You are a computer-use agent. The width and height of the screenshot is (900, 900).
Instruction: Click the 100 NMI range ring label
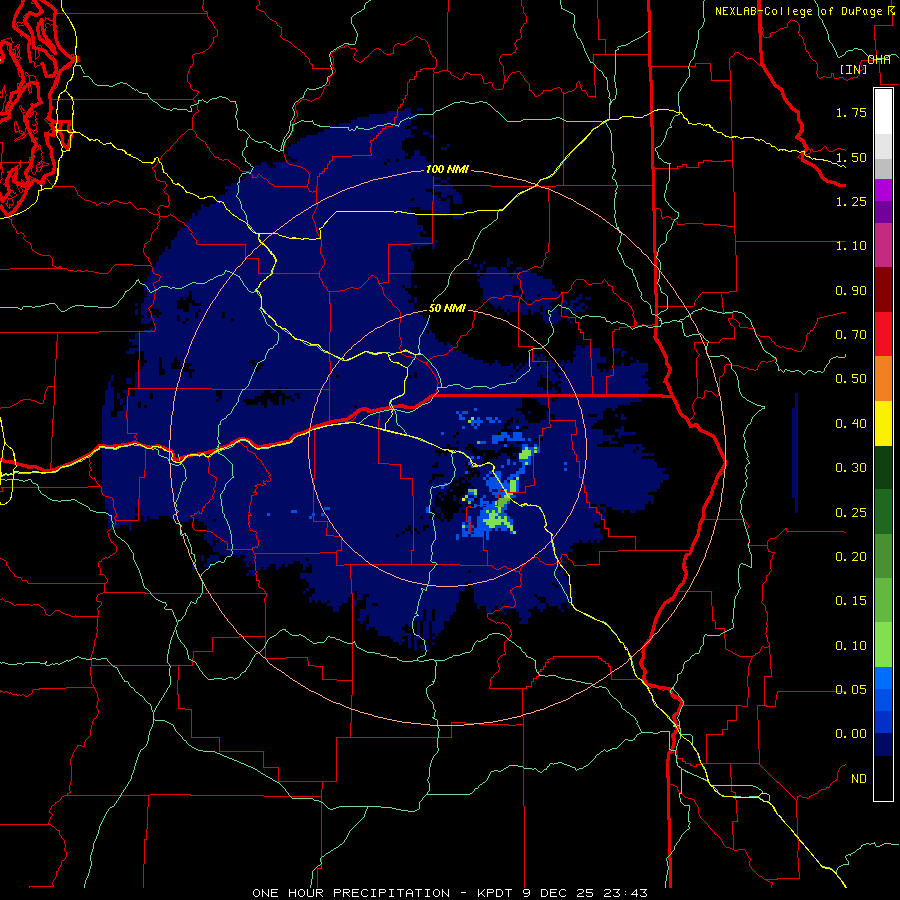click(447, 170)
